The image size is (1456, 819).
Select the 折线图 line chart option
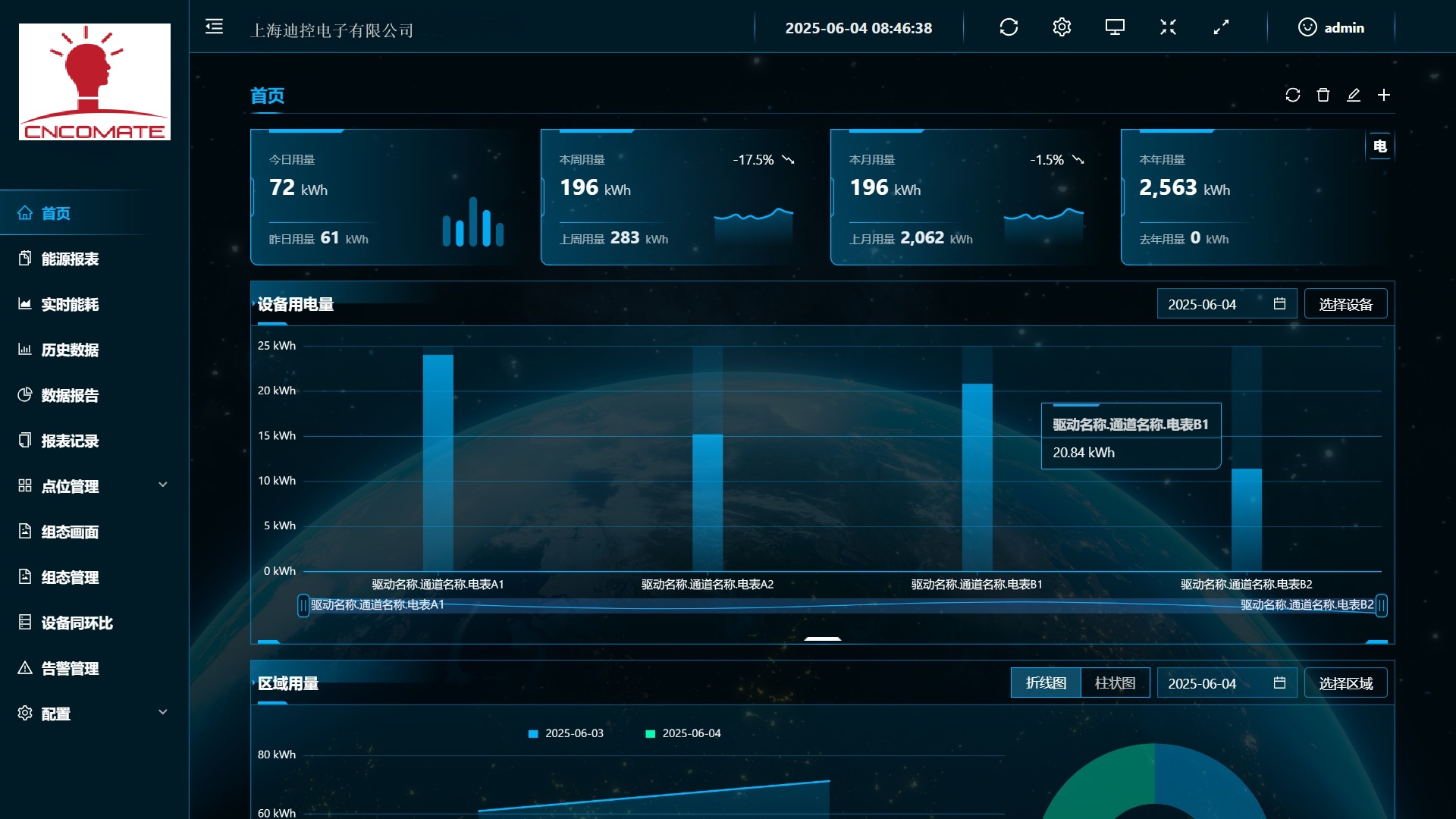1046,682
